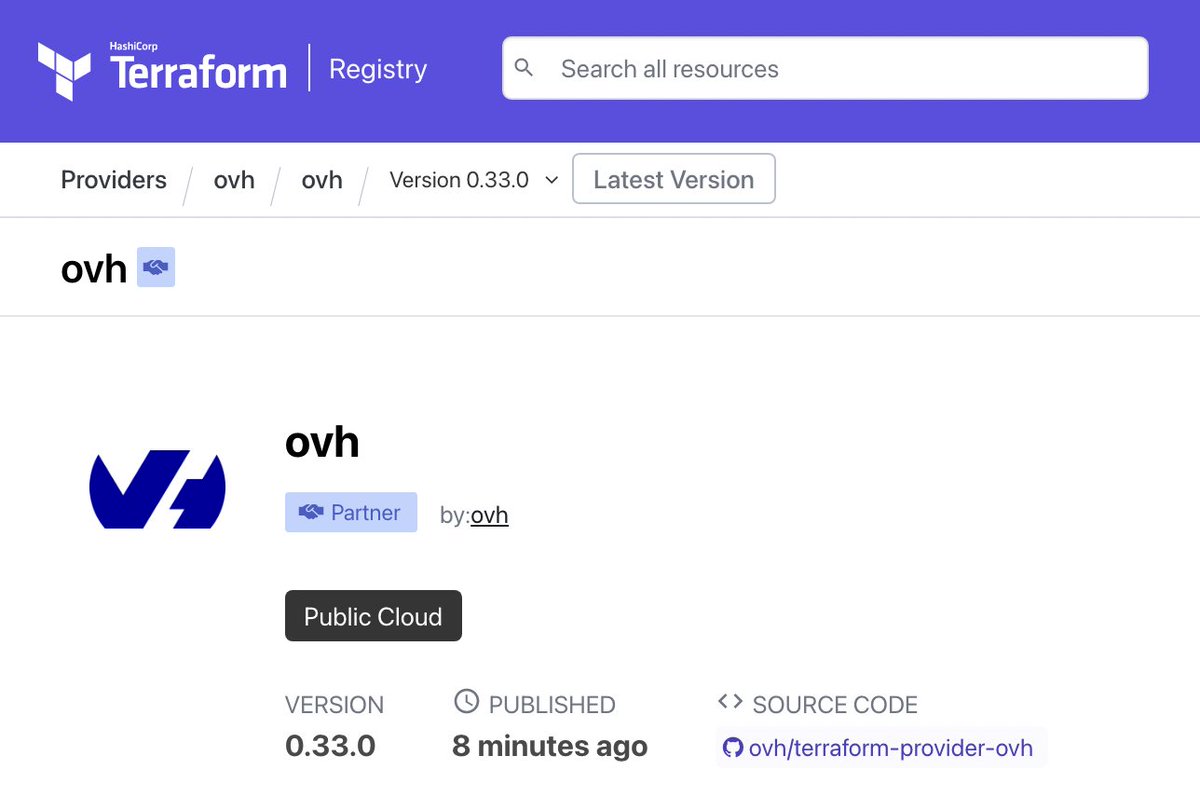Click the clock icon next to Published
Viewport: 1200px width, 811px height.
[466, 701]
